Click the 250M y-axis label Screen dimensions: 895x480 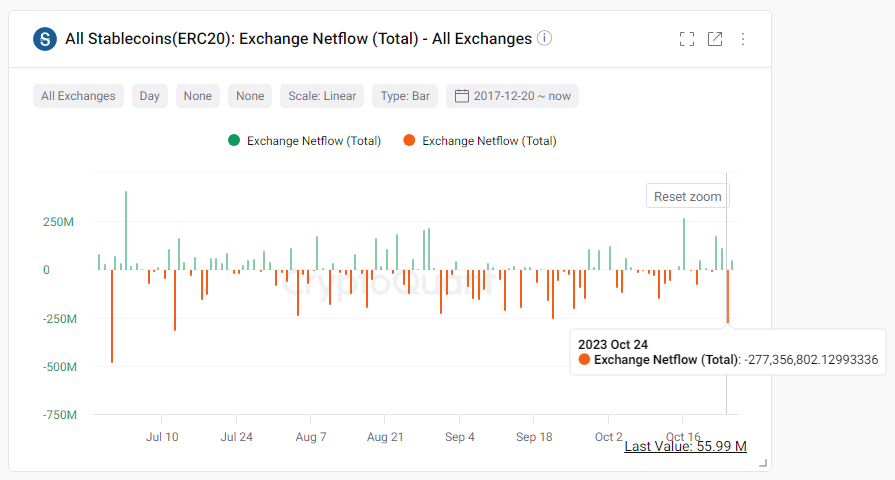[58, 222]
